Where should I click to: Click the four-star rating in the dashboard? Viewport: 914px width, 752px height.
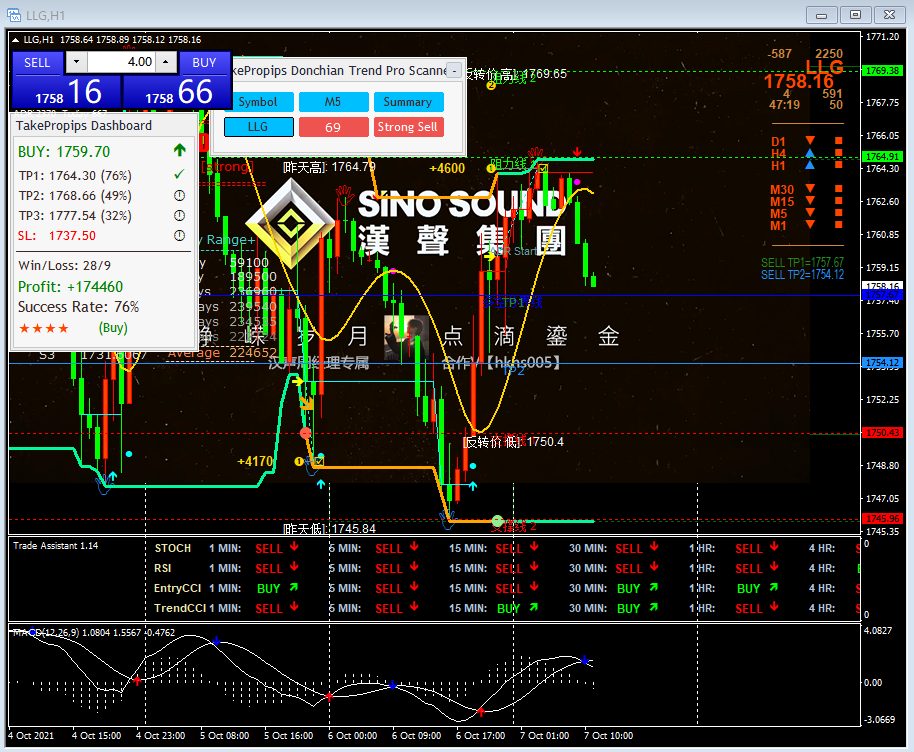tap(44, 328)
